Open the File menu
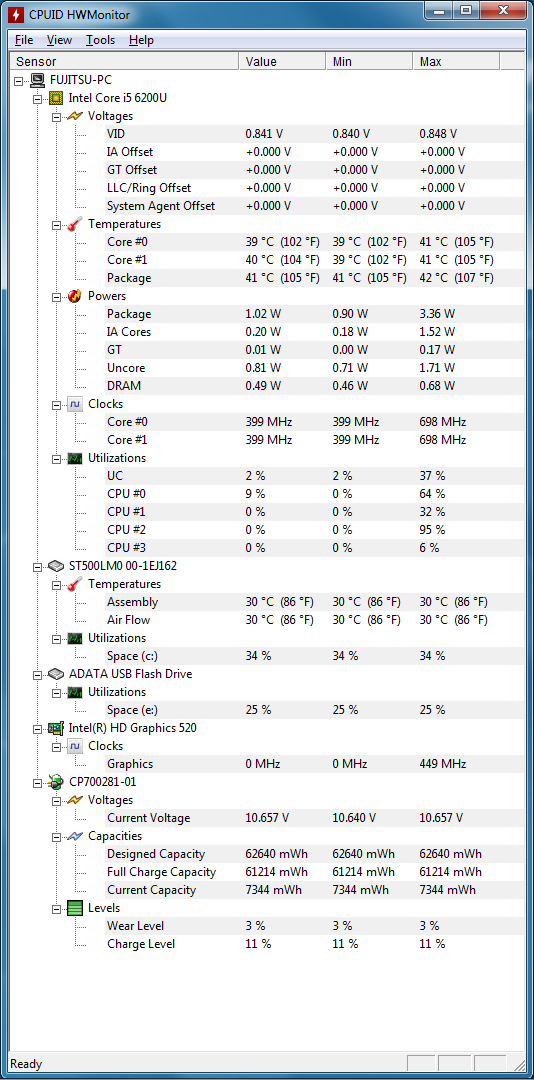Viewport: 534px width, 1080px height. 23,40
